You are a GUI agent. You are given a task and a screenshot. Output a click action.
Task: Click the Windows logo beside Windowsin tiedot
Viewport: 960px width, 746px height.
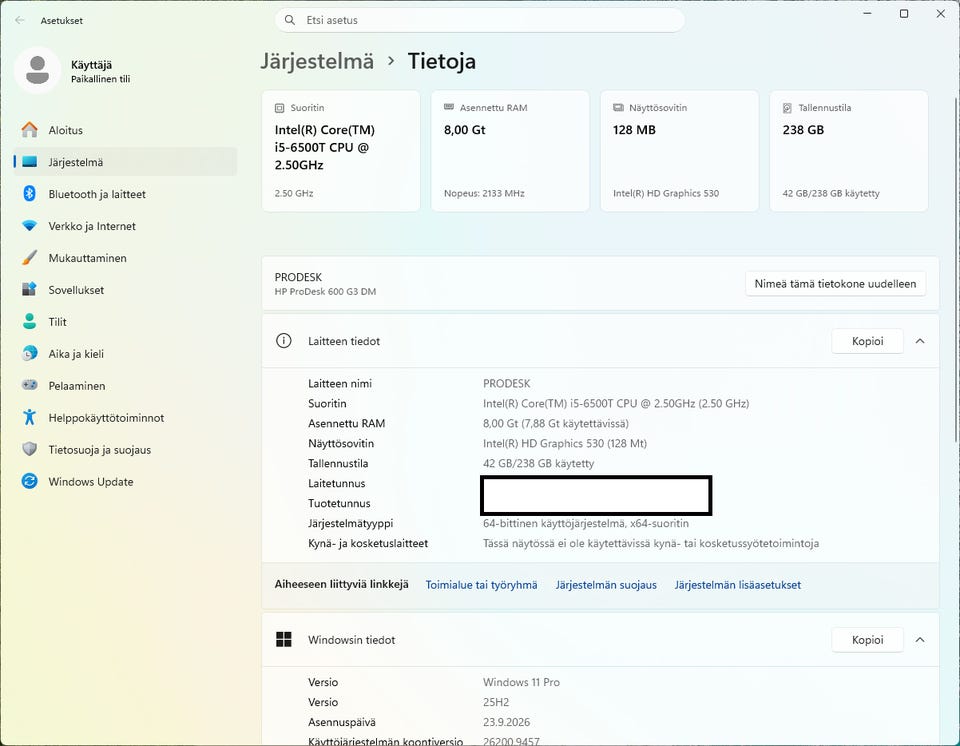(x=283, y=639)
